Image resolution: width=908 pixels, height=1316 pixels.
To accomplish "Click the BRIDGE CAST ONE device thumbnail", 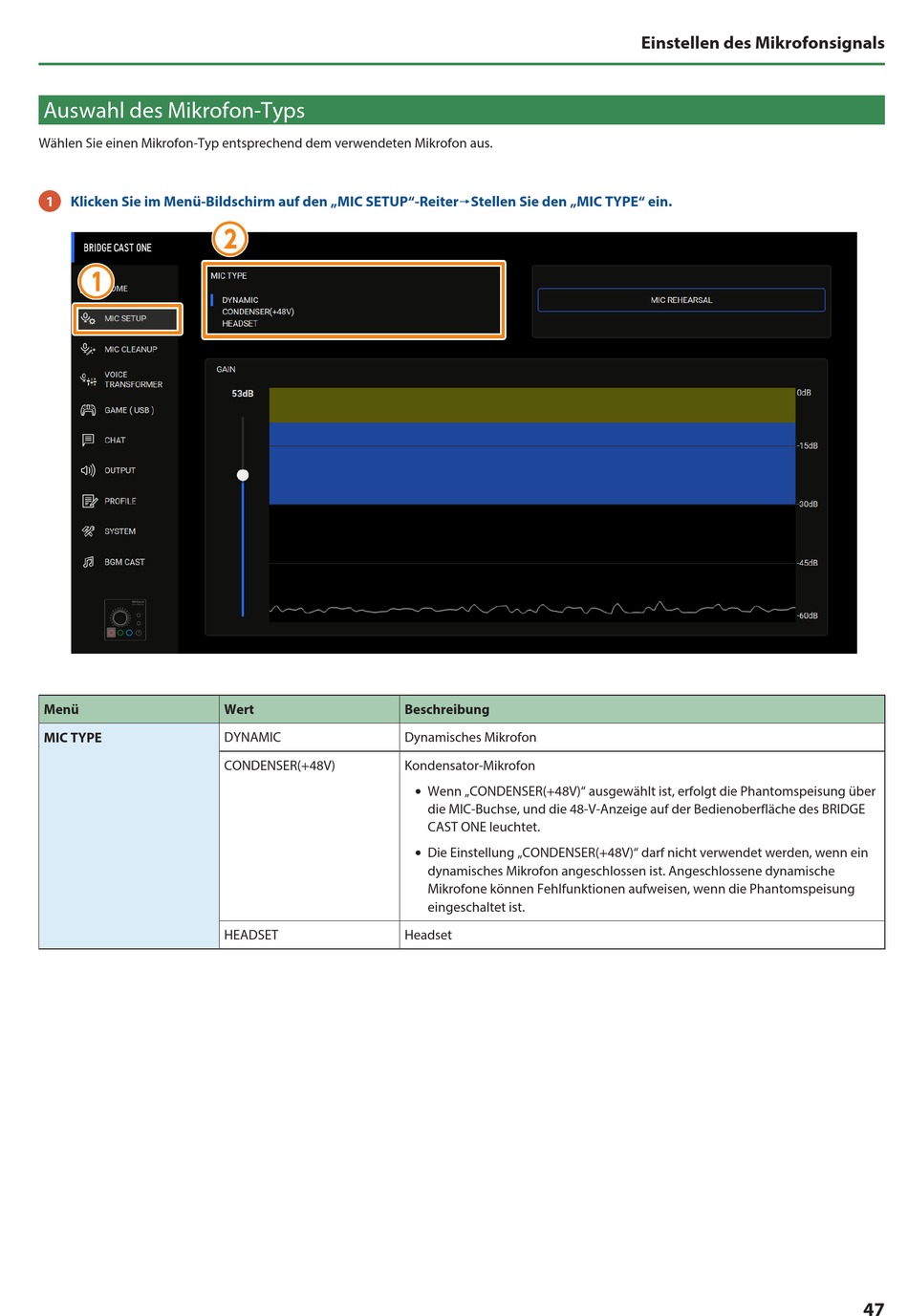I will [125, 619].
